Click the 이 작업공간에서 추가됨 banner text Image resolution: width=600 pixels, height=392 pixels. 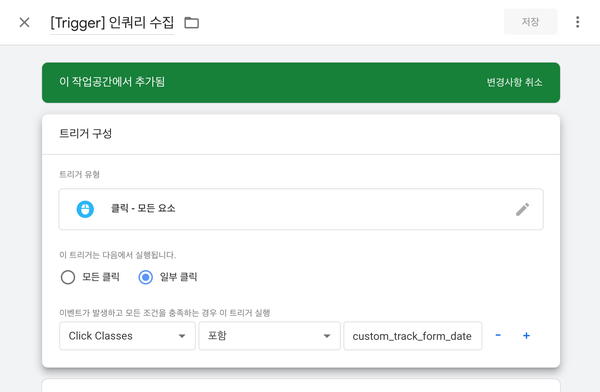112,82
